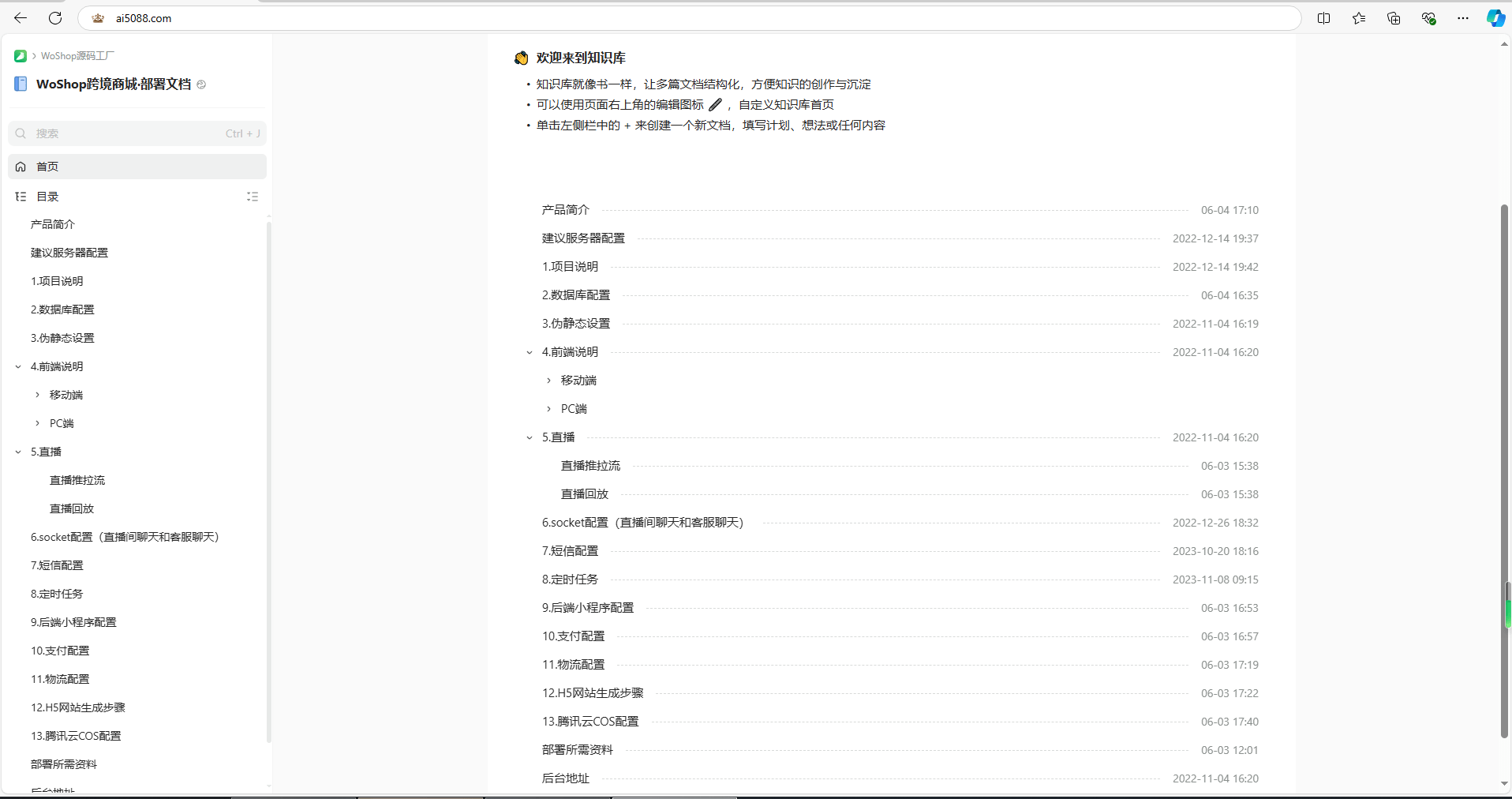Image resolution: width=1512 pixels, height=799 pixels.
Task: Open 建议服务器配置 in sidebar tree
Action: pos(69,253)
